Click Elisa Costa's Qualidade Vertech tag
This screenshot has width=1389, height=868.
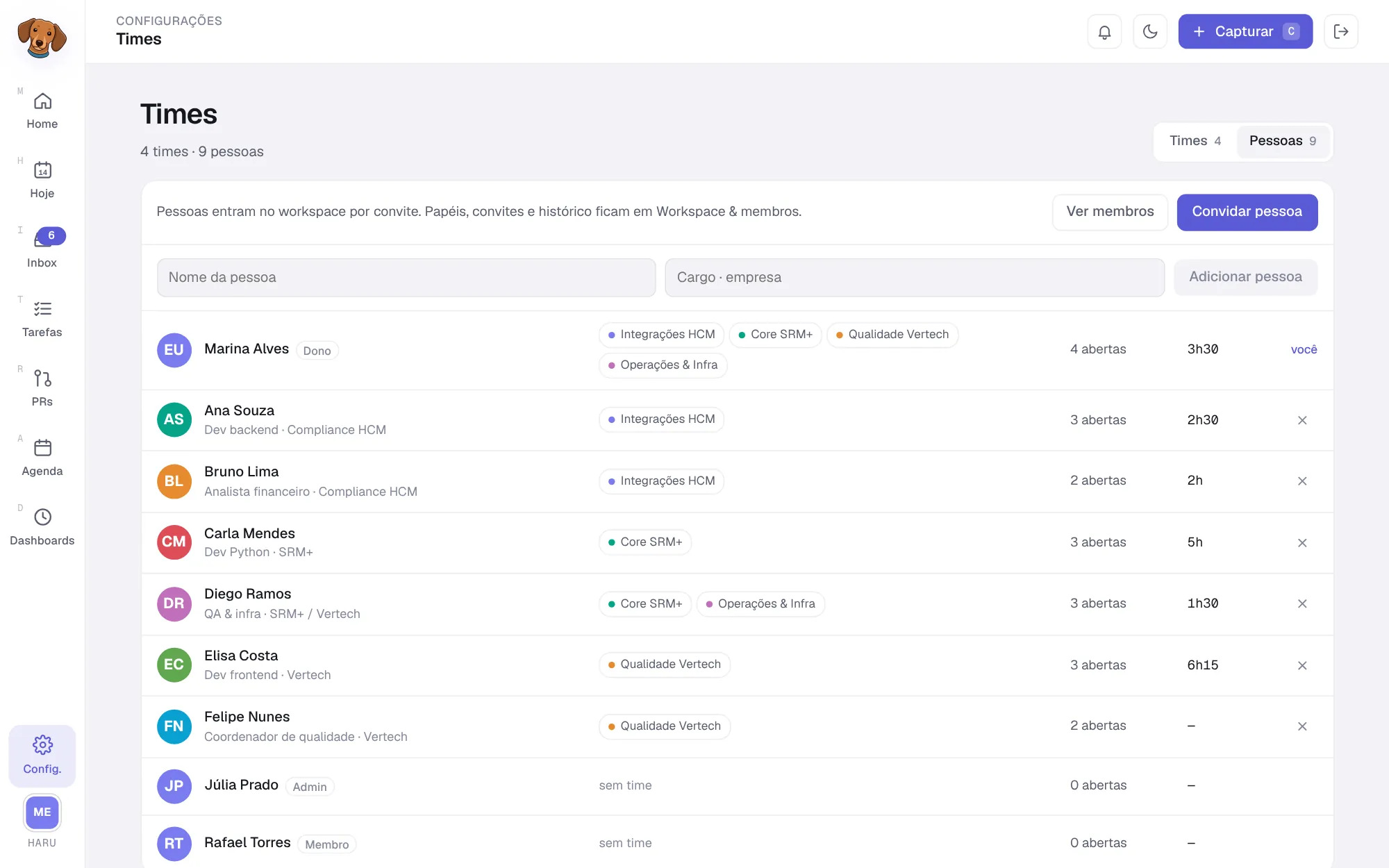pyautogui.click(x=665, y=665)
